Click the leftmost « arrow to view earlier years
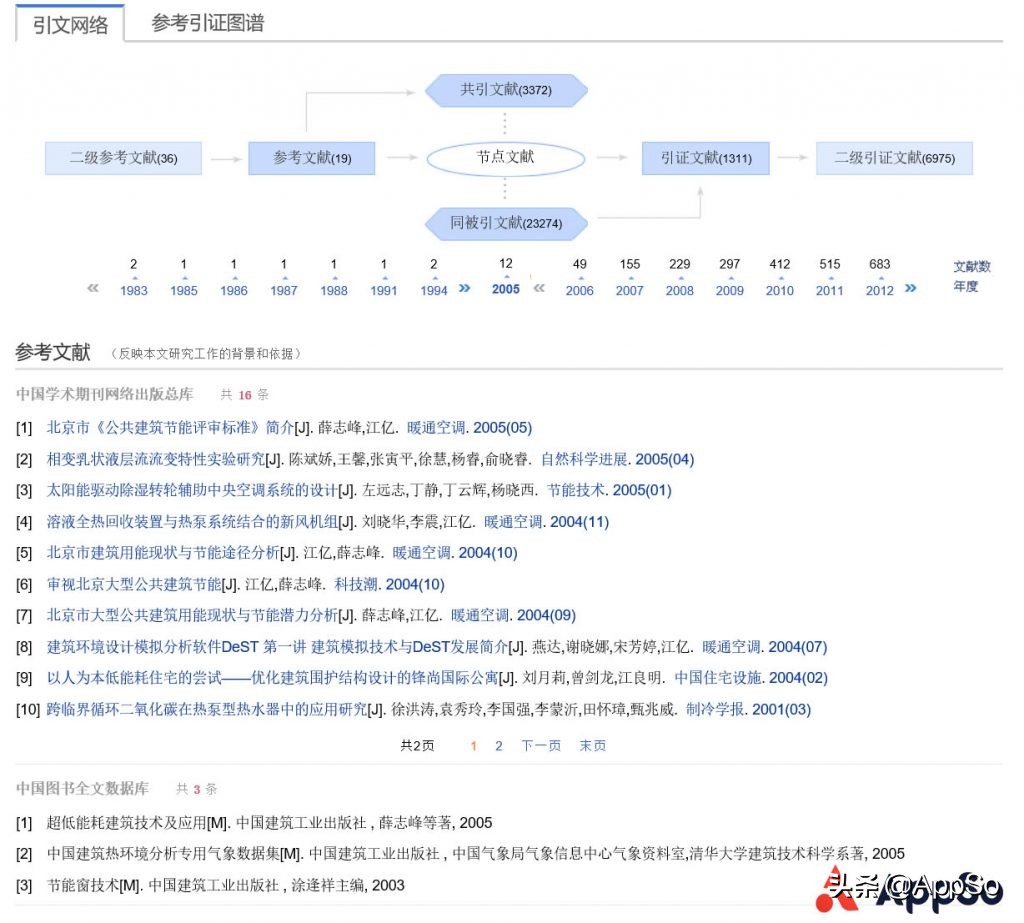Viewport: 1024px width, 923px height. coord(92,288)
